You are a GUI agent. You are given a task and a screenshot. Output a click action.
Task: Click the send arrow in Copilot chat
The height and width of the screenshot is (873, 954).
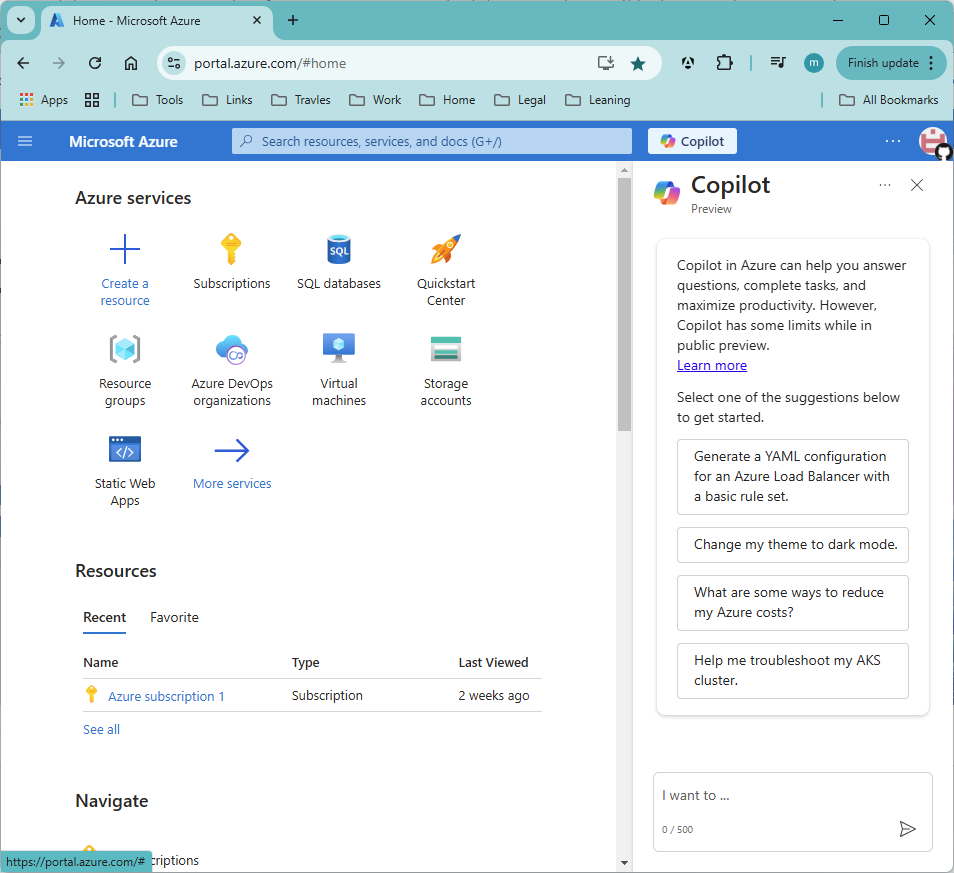(x=907, y=829)
